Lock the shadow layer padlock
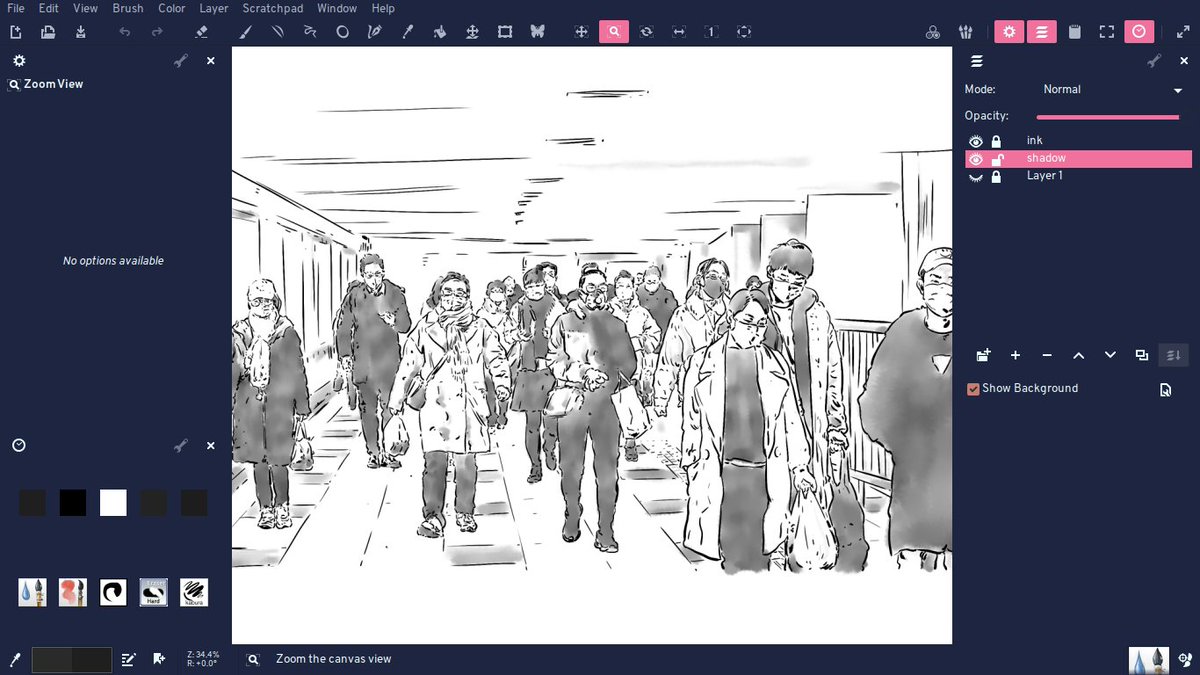This screenshot has height=675, width=1200. [996, 159]
